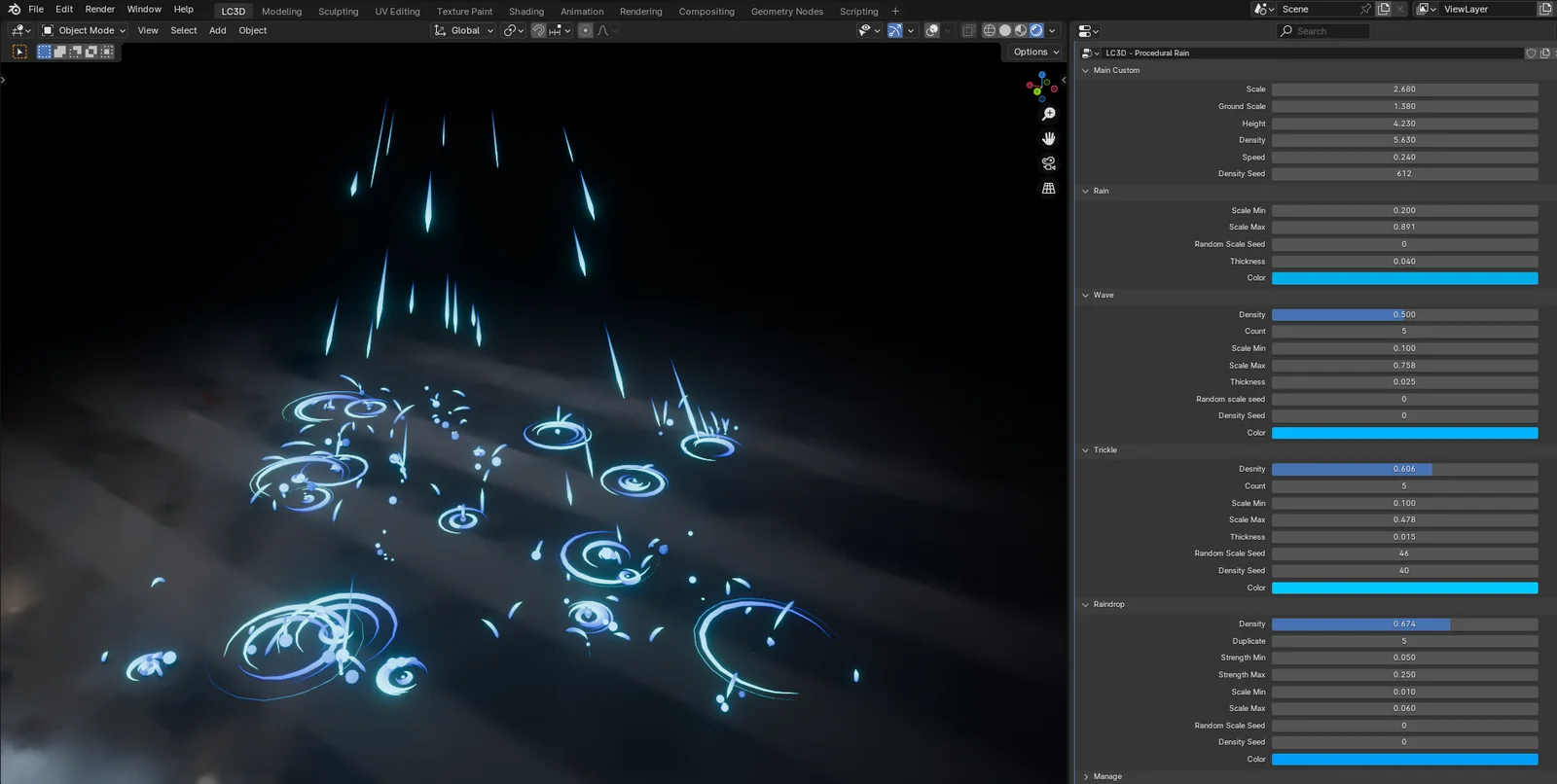
Task: Toggle the snapping magnet icon
Action: click(x=538, y=30)
